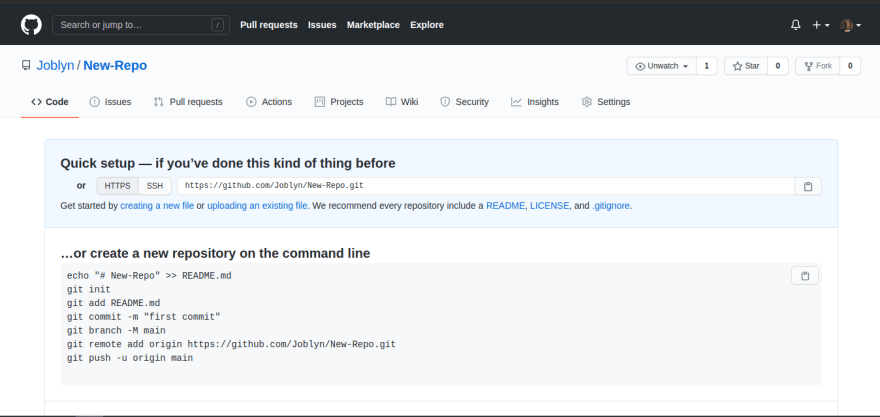This screenshot has height=417, width=880.
Task: Open Issues in the top navigation bar
Action: [x=322, y=25]
